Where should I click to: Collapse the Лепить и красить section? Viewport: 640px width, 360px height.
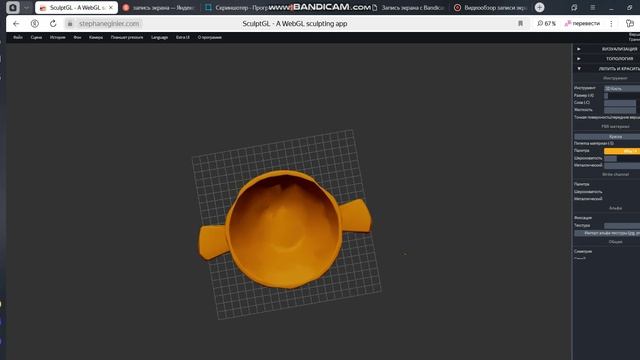[x=607, y=69]
